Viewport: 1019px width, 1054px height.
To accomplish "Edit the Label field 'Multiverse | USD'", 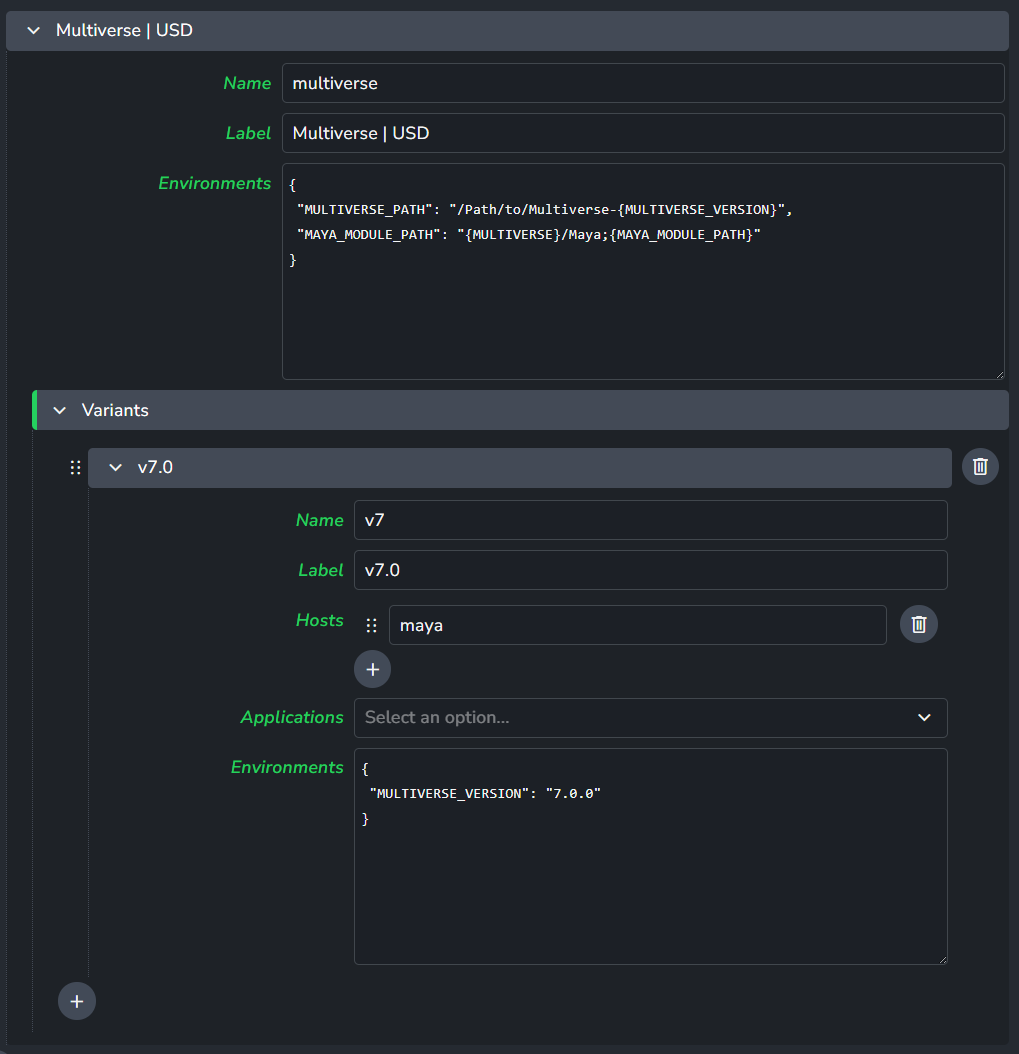I will pyautogui.click(x=643, y=133).
